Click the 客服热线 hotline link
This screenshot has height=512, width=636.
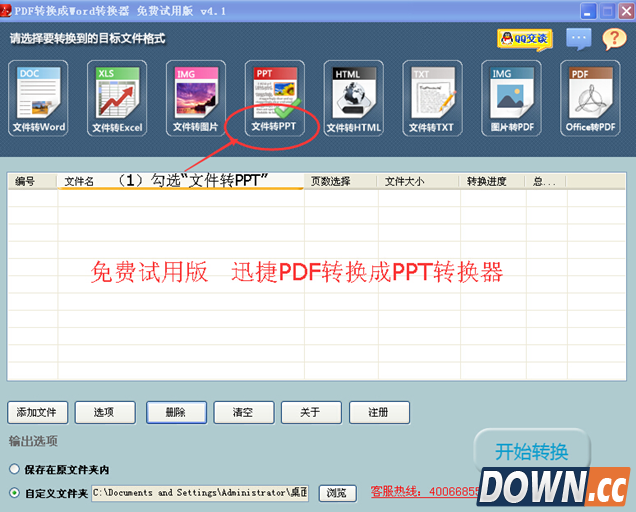pyautogui.click(x=425, y=492)
